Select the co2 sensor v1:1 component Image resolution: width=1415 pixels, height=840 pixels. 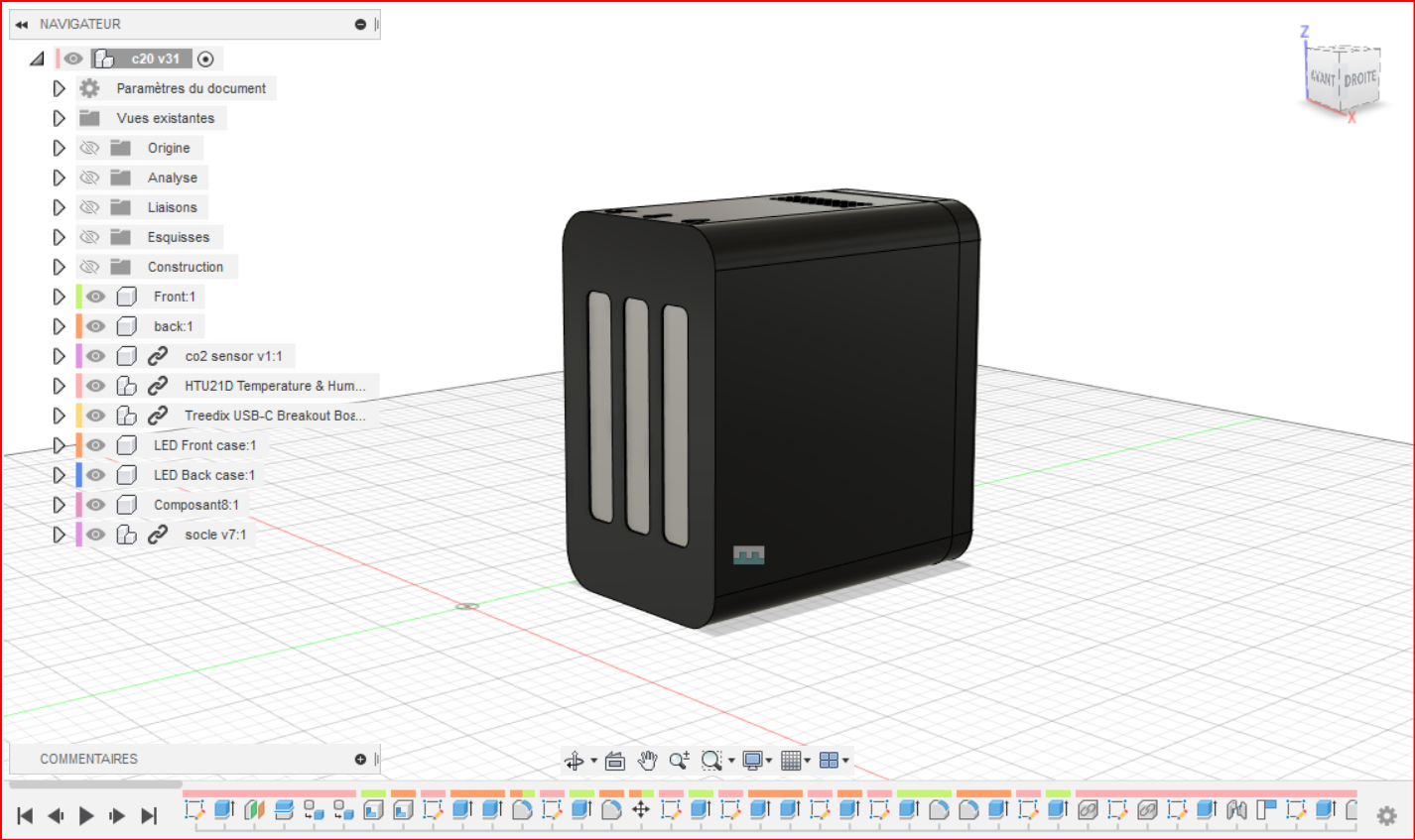[233, 356]
